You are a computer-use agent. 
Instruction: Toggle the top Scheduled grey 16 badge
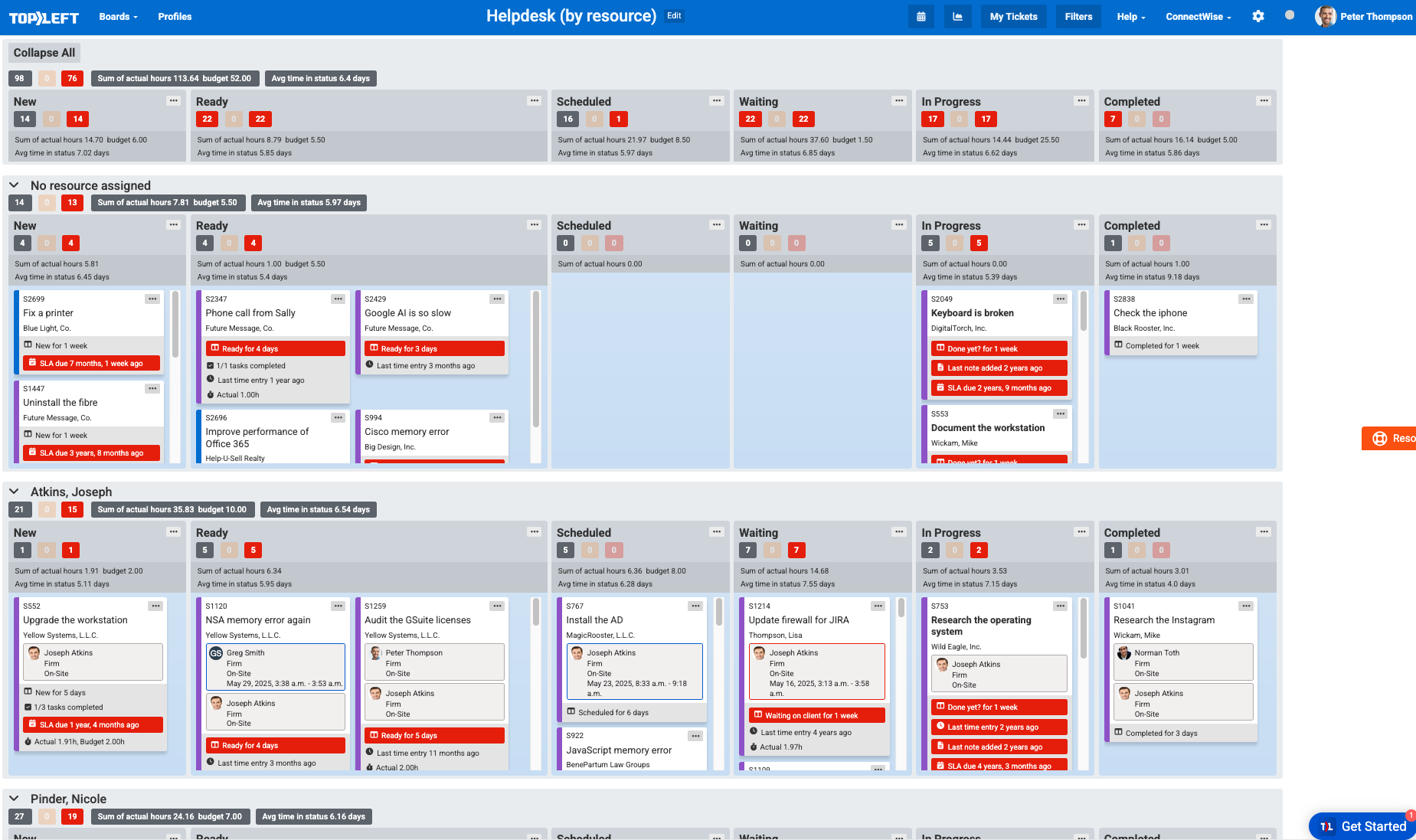click(568, 119)
